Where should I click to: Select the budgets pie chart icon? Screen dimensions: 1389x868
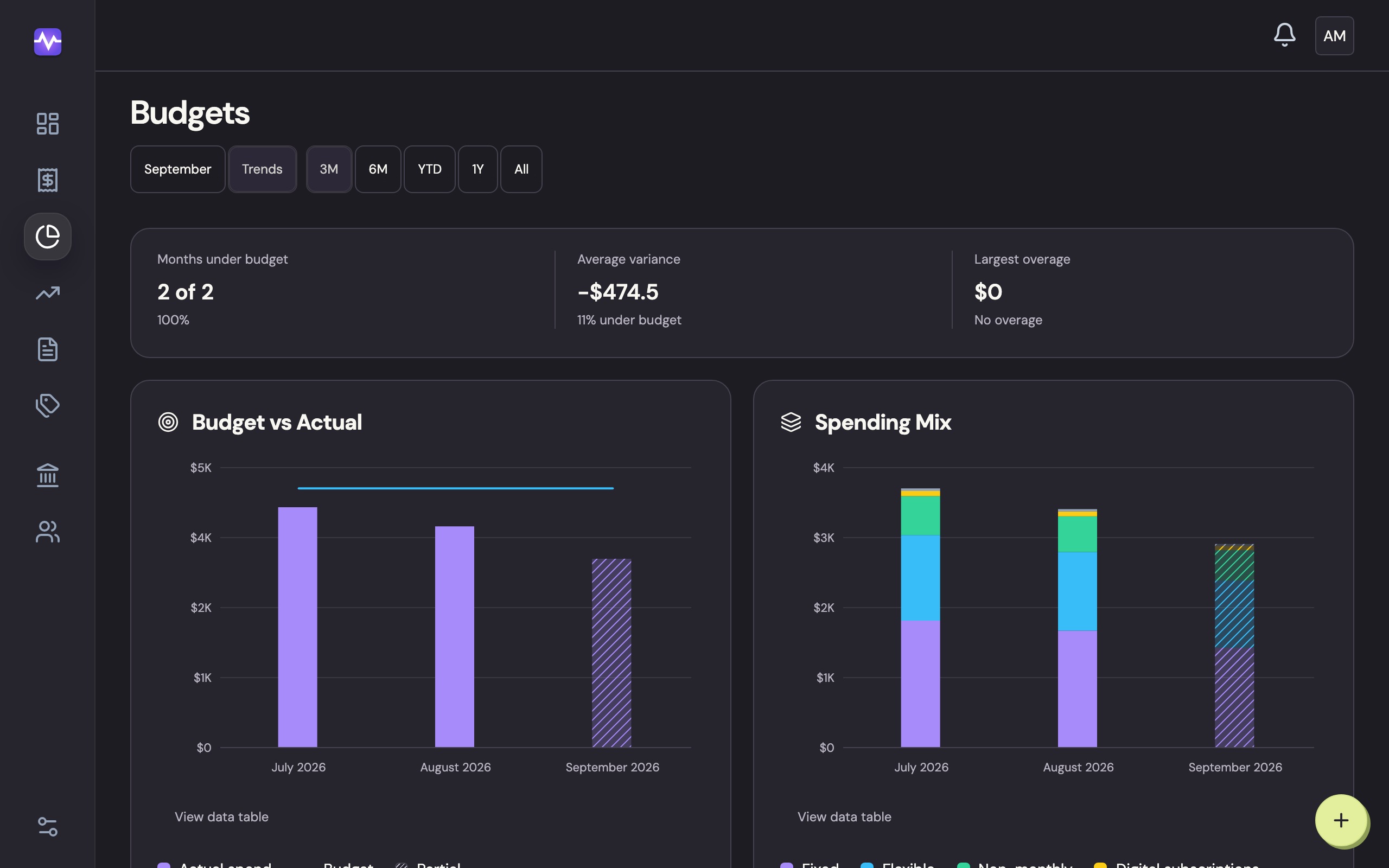(x=48, y=237)
